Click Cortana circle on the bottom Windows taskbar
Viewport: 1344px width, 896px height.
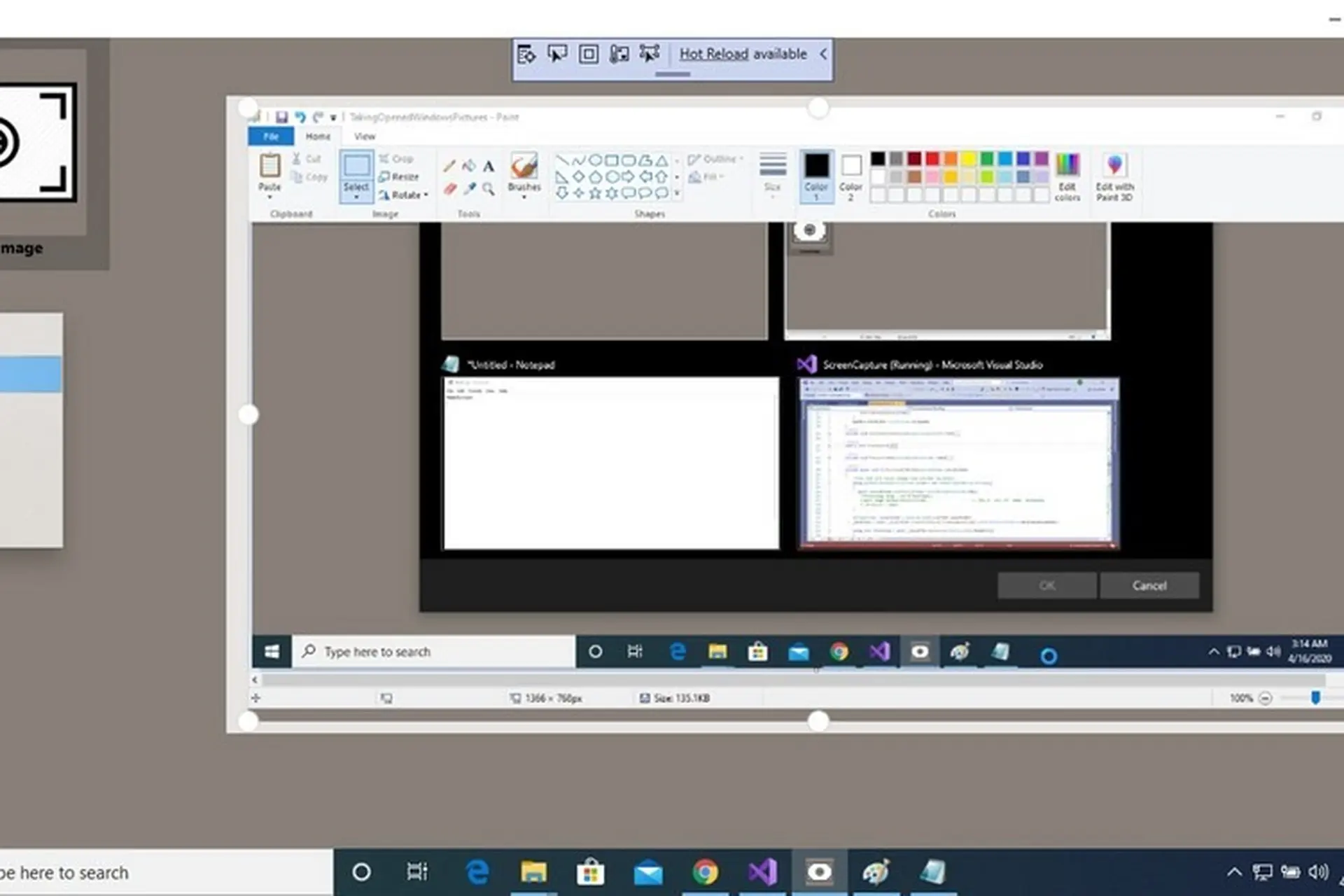coord(361,872)
